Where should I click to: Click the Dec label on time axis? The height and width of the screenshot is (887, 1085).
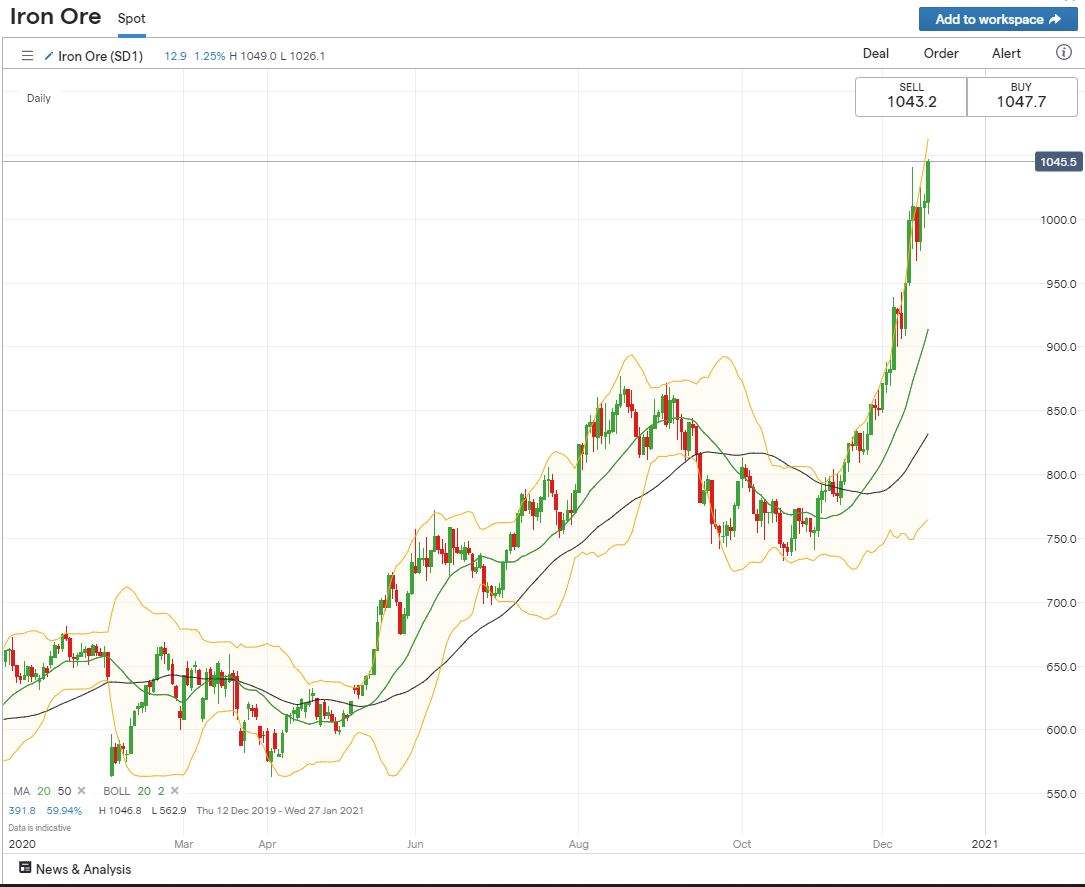pos(882,844)
